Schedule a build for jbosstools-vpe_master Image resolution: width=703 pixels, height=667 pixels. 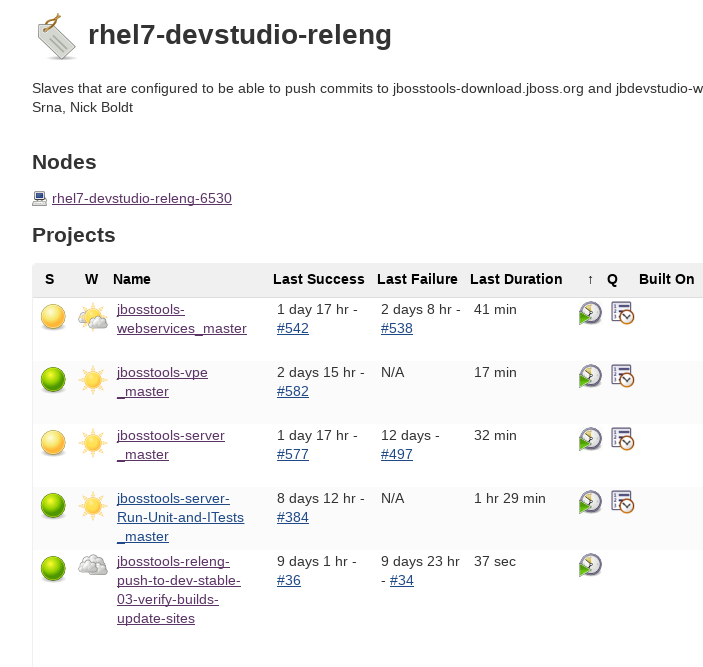590,376
